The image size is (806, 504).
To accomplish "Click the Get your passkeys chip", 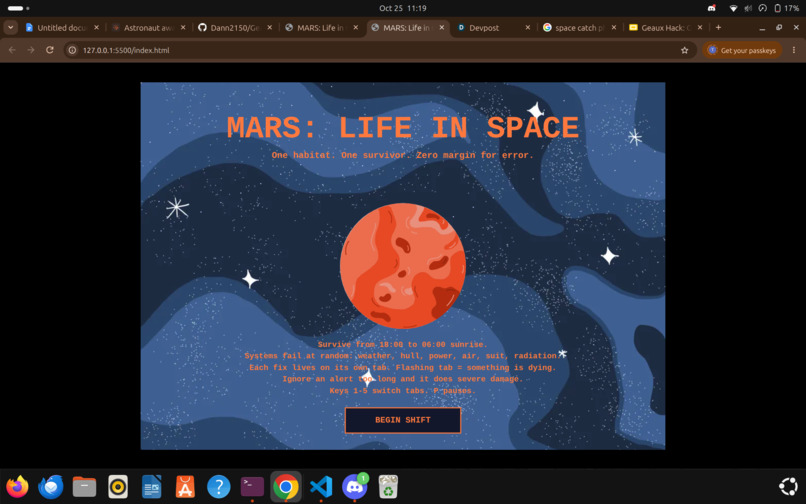I will (742, 50).
